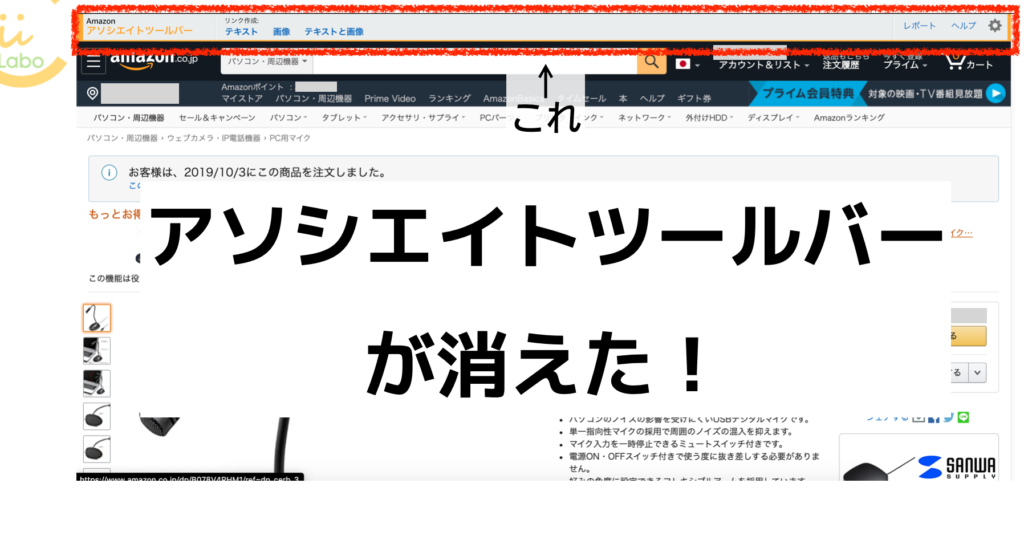The image size is (1024, 552).
Task: Share the product via Twitter icon
Action: click(x=948, y=417)
